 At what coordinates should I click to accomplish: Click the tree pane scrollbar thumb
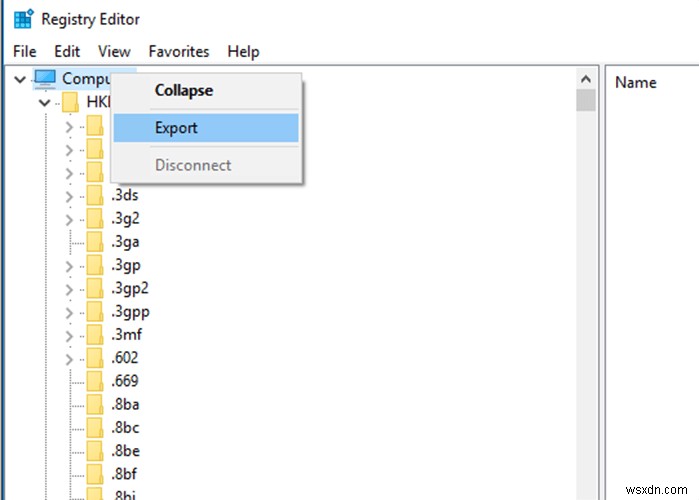(586, 100)
